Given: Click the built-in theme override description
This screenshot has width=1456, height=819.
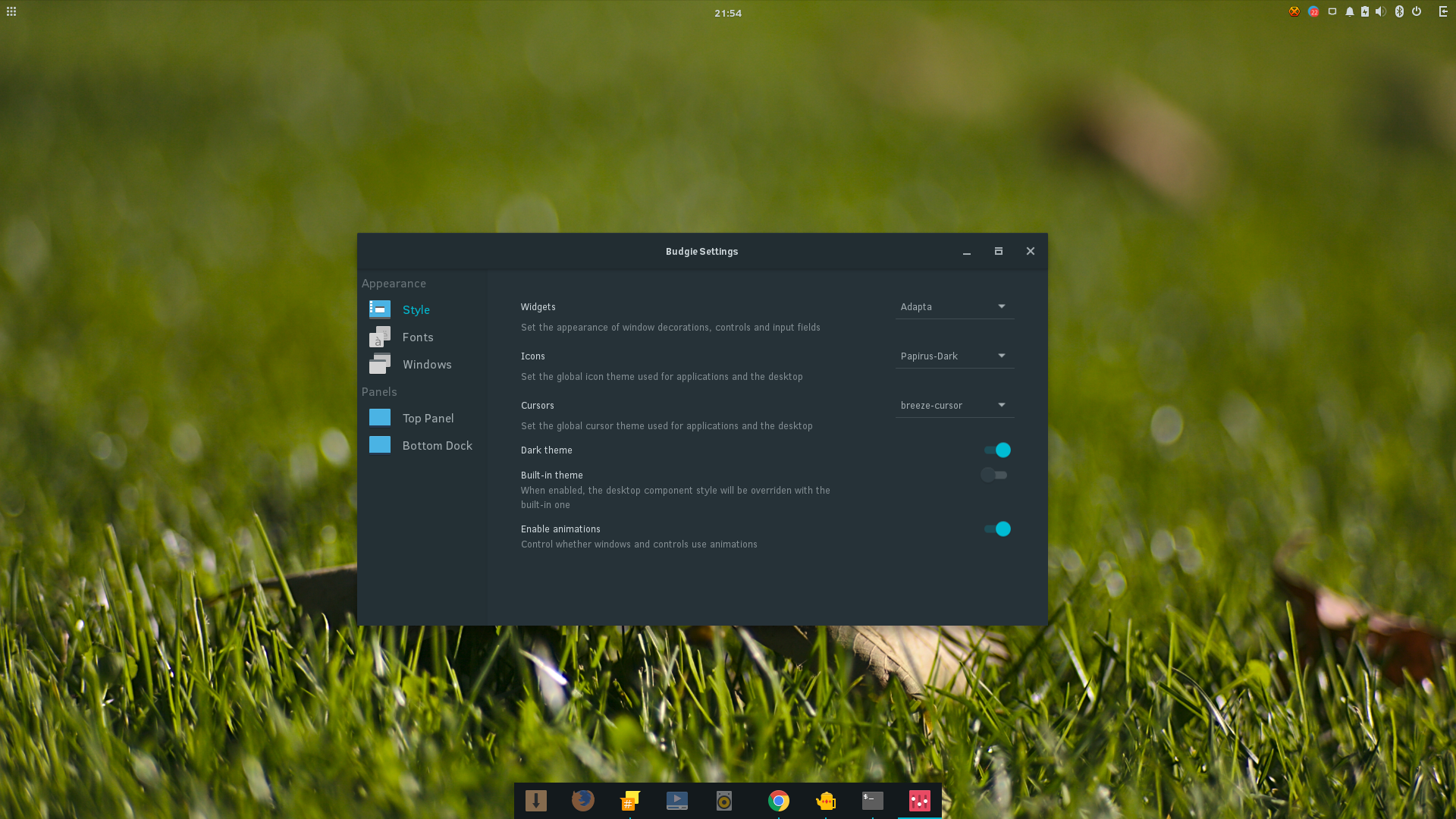Looking at the screenshot, I should 676,497.
